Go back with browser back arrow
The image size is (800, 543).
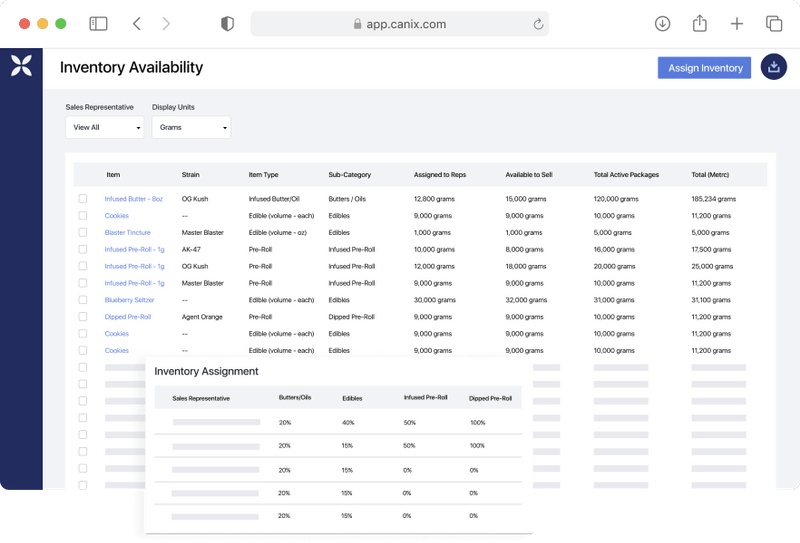[137, 23]
